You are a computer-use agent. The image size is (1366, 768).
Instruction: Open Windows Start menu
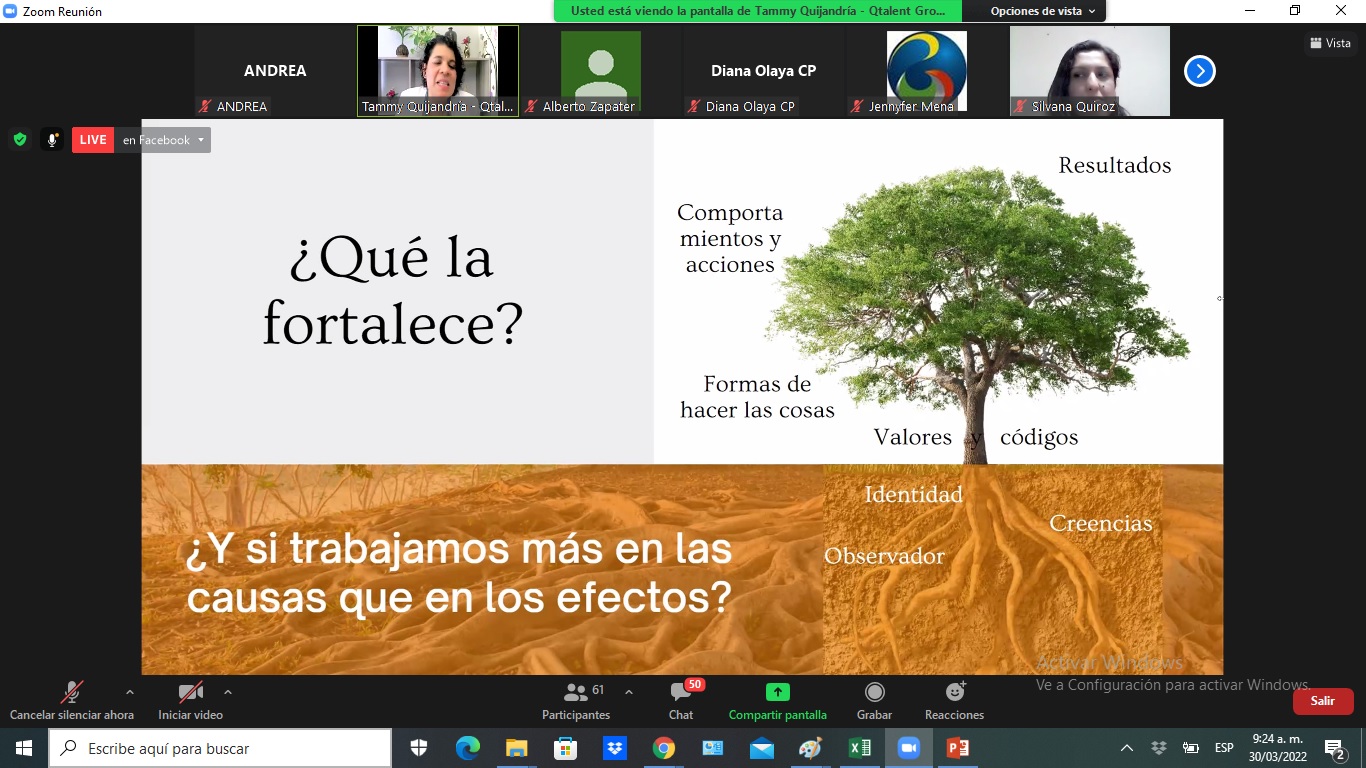click(x=24, y=748)
